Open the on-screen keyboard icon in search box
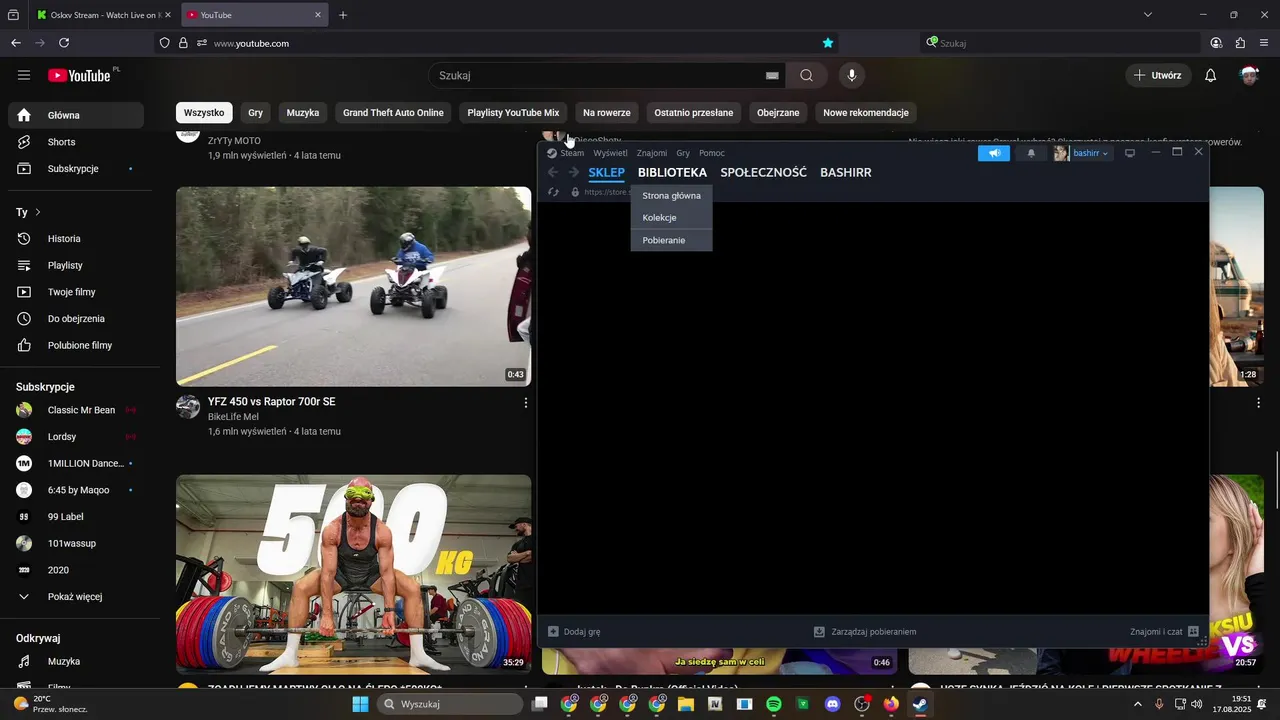 point(772,75)
